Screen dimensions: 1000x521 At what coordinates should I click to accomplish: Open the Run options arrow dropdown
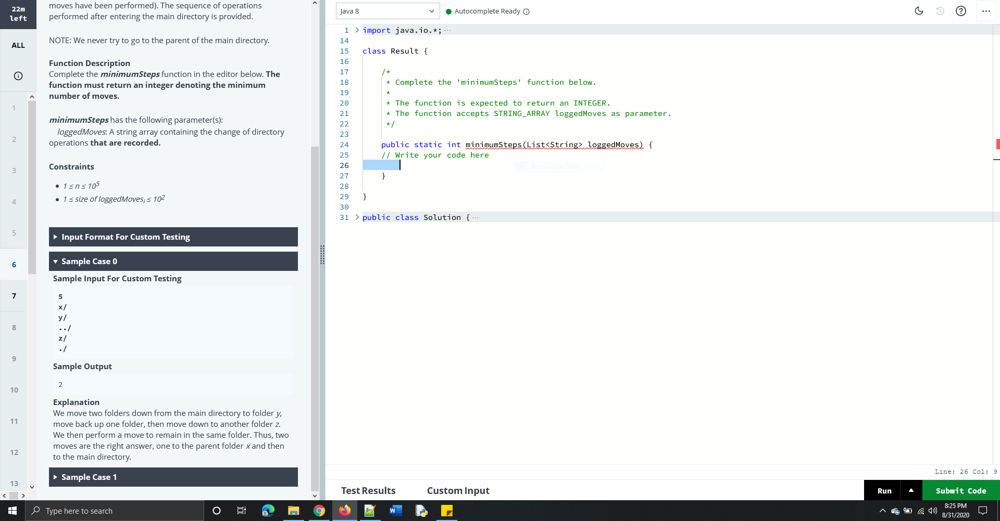(x=911, y=490)
